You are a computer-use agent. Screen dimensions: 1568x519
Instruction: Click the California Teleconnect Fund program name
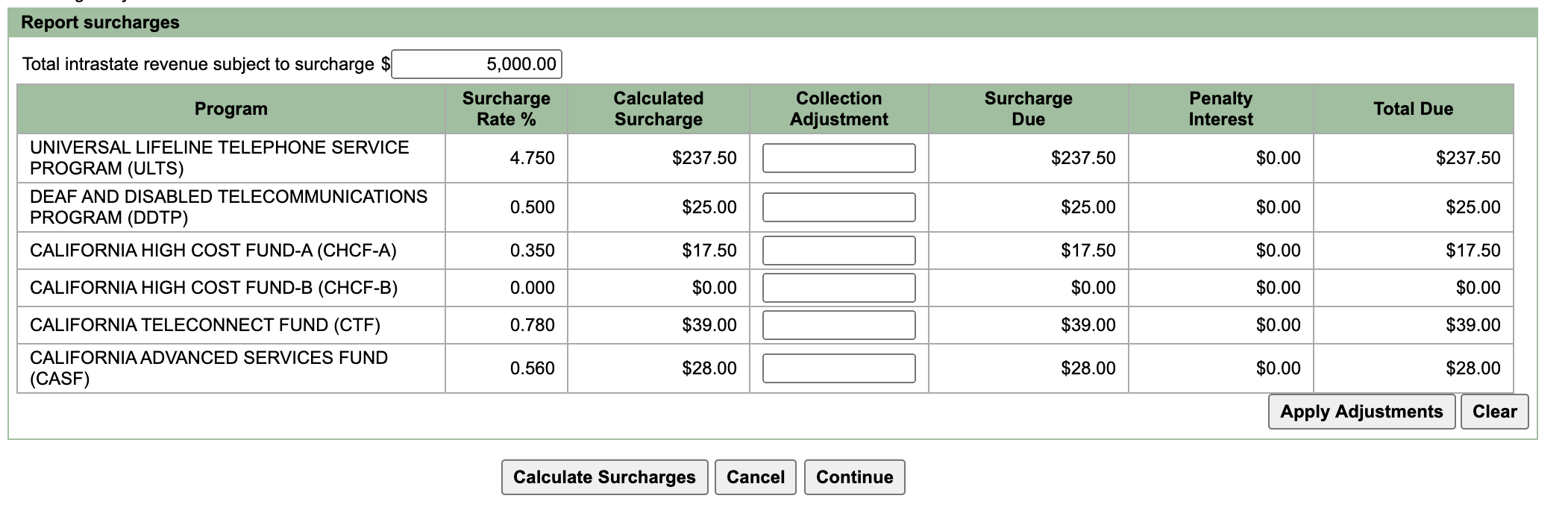pyautogui.click(x=205, y=325)
